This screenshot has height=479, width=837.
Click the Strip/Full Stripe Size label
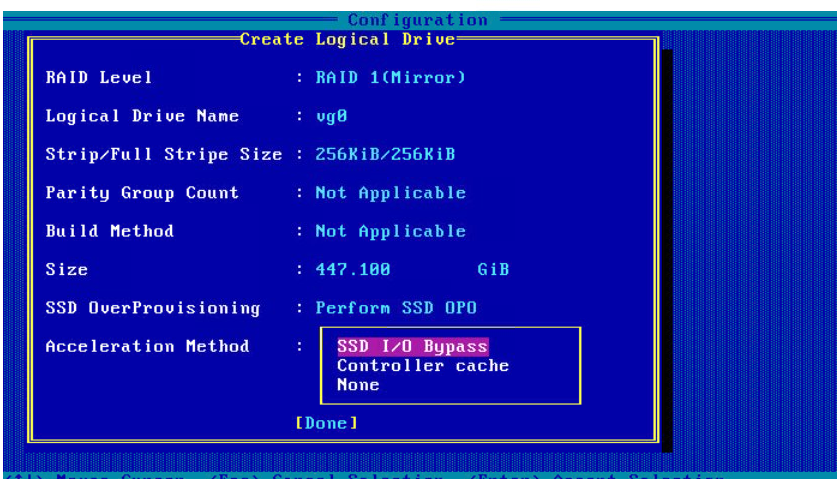coord(164,154)
